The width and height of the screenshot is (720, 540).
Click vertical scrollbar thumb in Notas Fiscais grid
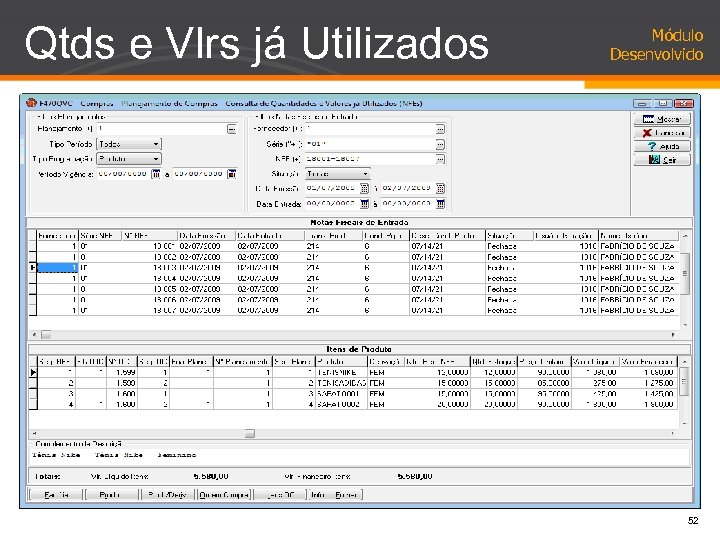pyautogui.click(x=685, y=273)
